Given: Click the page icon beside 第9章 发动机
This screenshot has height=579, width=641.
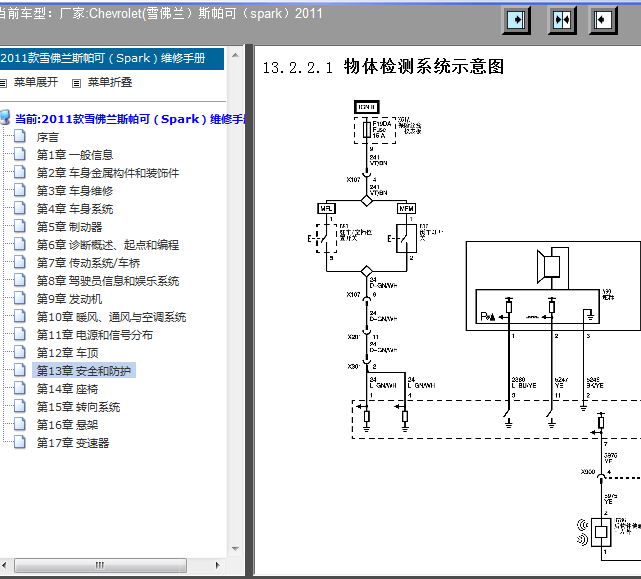Looking at the screenshot, I should [20, 298].
